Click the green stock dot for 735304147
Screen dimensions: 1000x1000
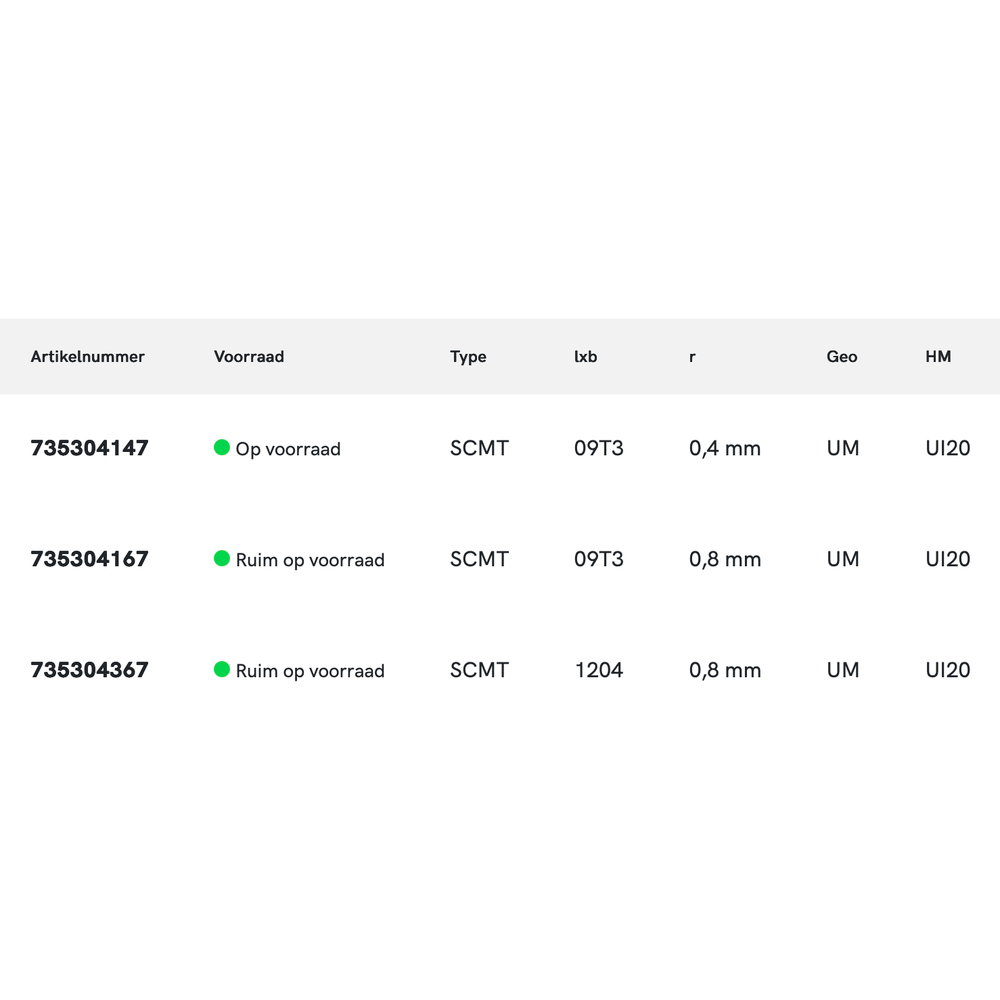click(222, 447)
